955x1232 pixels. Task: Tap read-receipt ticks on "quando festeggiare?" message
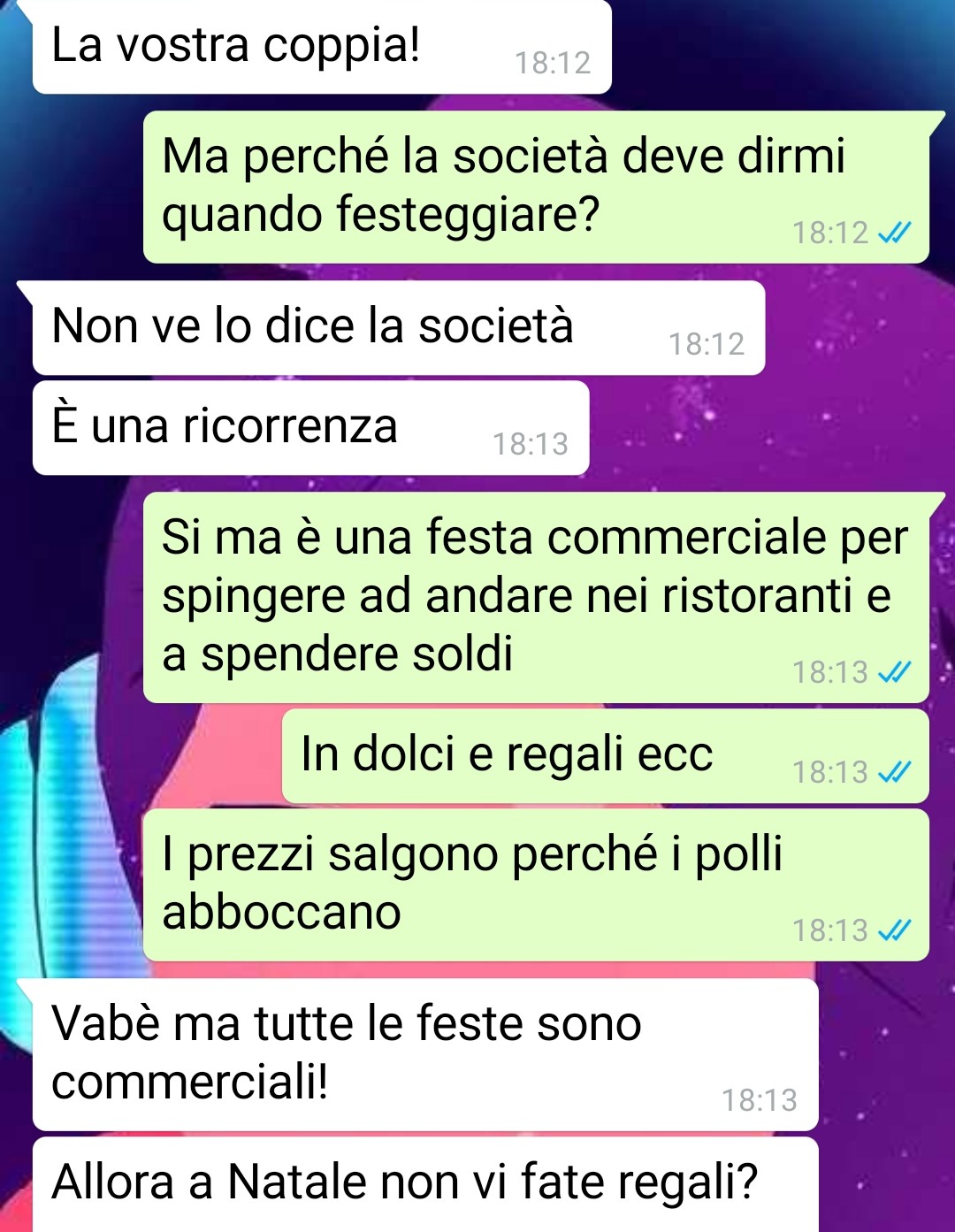[894, 233]
